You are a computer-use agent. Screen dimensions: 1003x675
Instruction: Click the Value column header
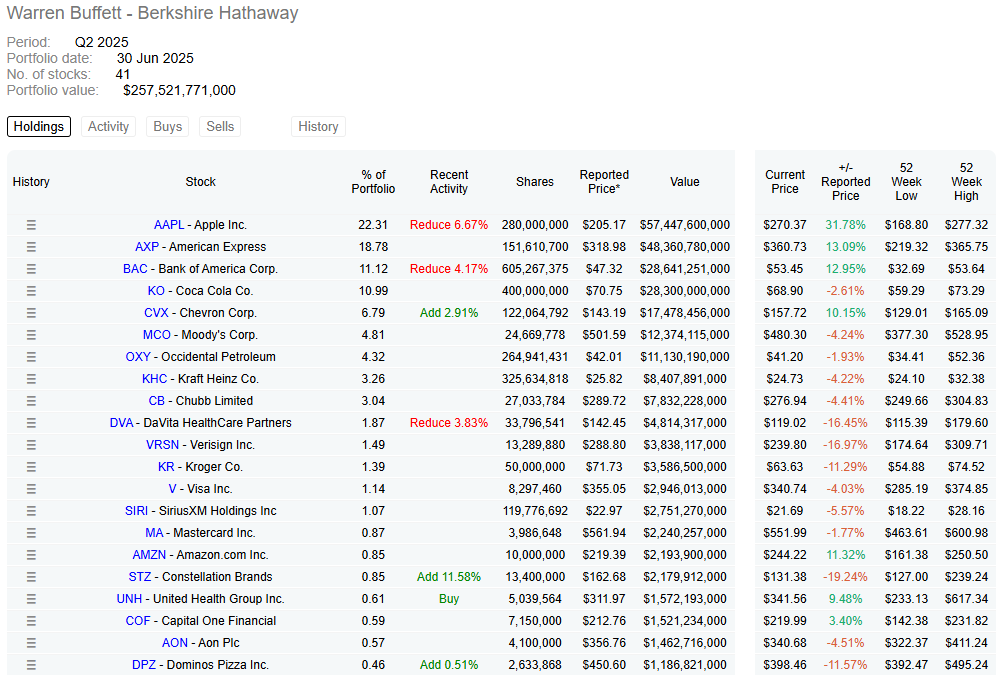[x=685, y=182]
